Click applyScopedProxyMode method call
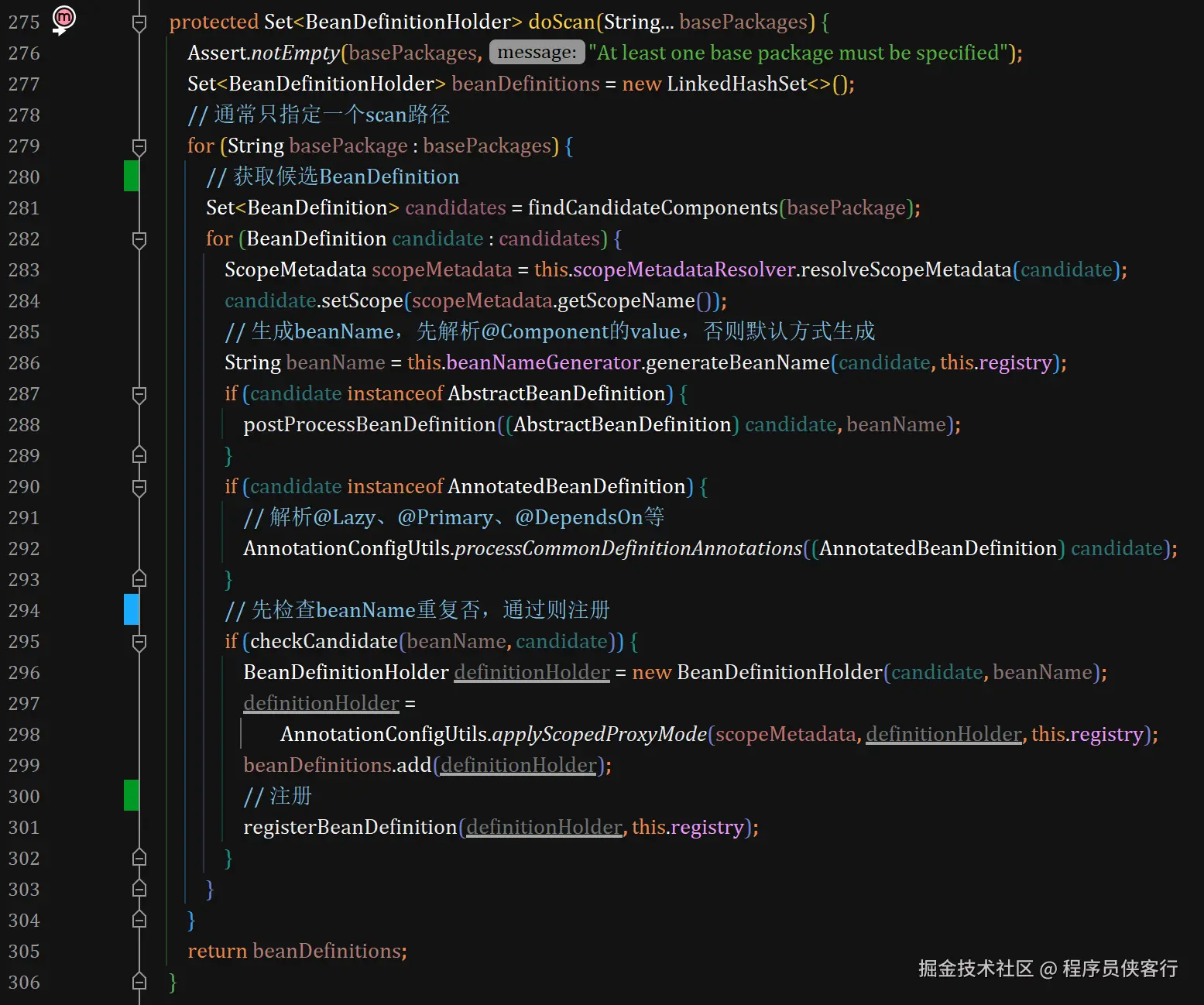This screenshot has width=1204, height=1005. (x=599, y=734)
